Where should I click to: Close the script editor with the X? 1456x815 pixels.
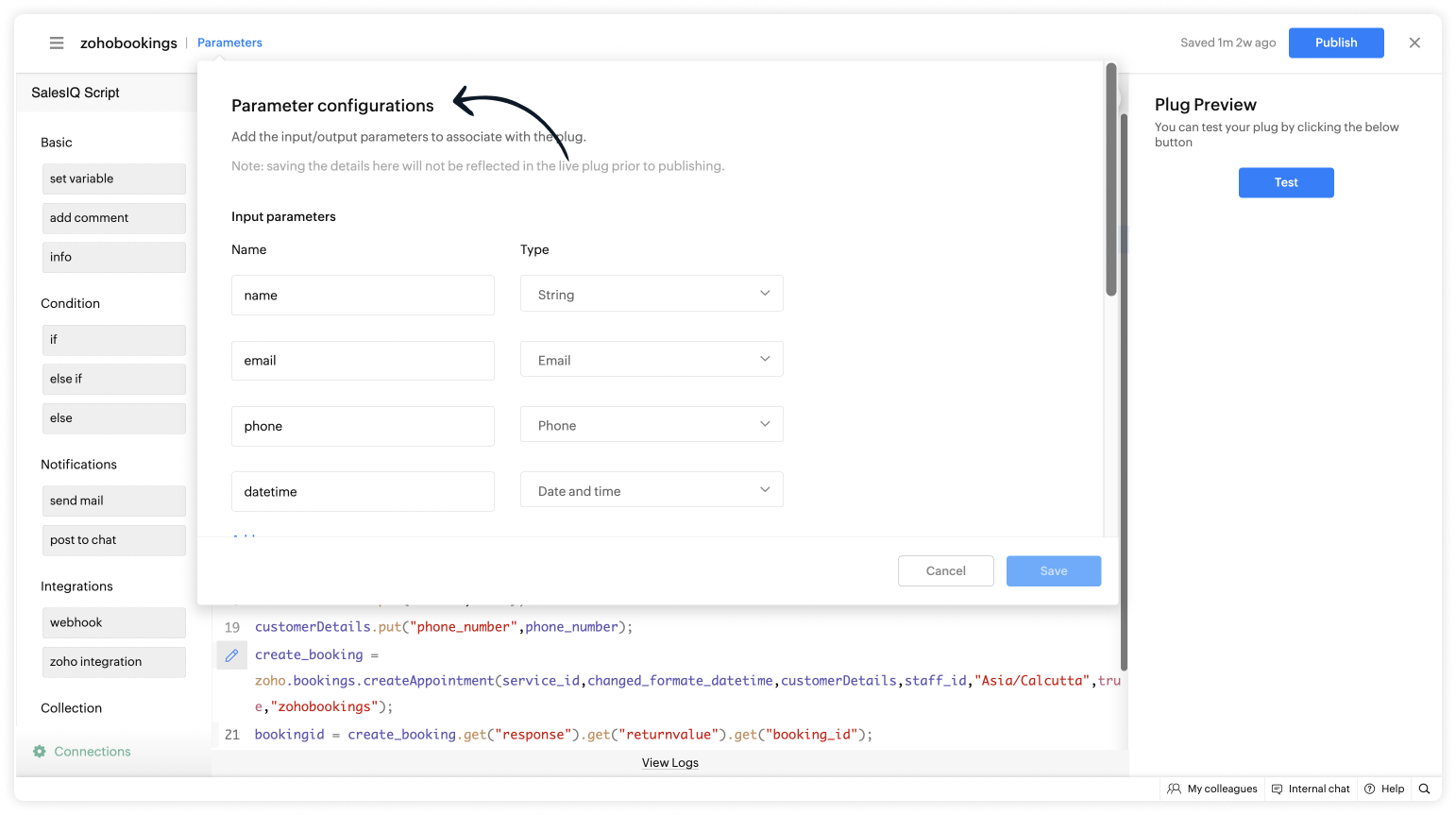[x=1414, y=42]
